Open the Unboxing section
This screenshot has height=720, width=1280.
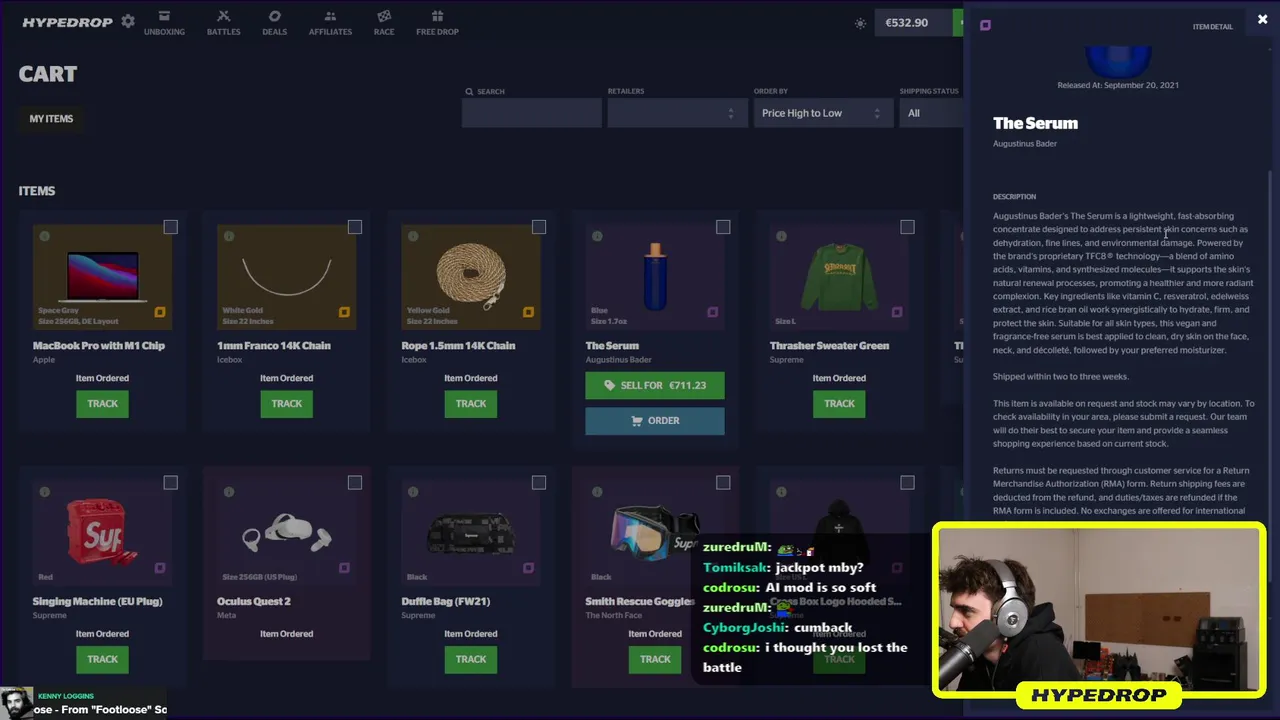pos(164,23)
